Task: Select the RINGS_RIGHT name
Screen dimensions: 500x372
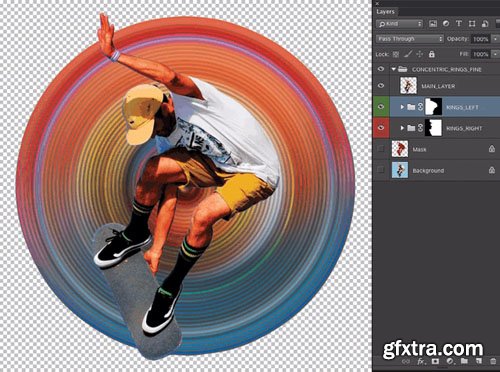Action: coord(464,128)
